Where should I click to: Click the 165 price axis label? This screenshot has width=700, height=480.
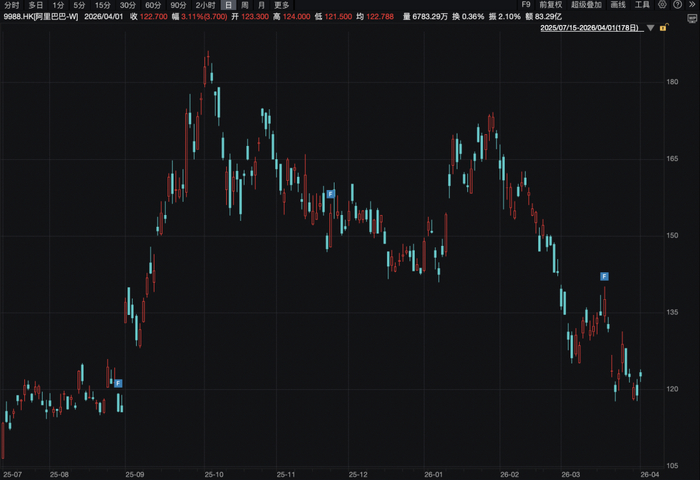672,159
